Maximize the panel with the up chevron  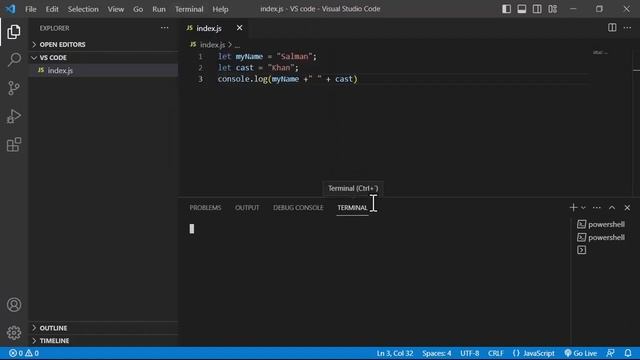click(612, 207)
